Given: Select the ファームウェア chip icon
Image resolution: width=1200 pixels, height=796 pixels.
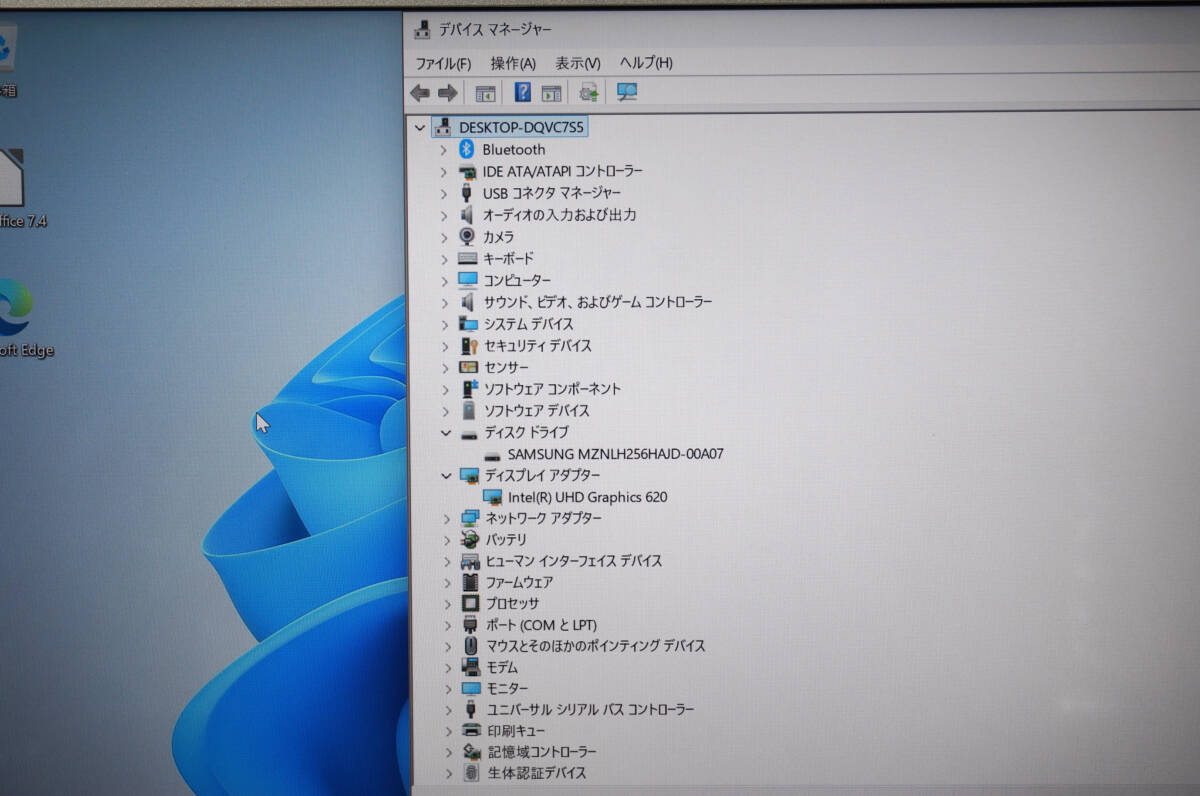Looking at the screenshot, I should pos(470,582).
